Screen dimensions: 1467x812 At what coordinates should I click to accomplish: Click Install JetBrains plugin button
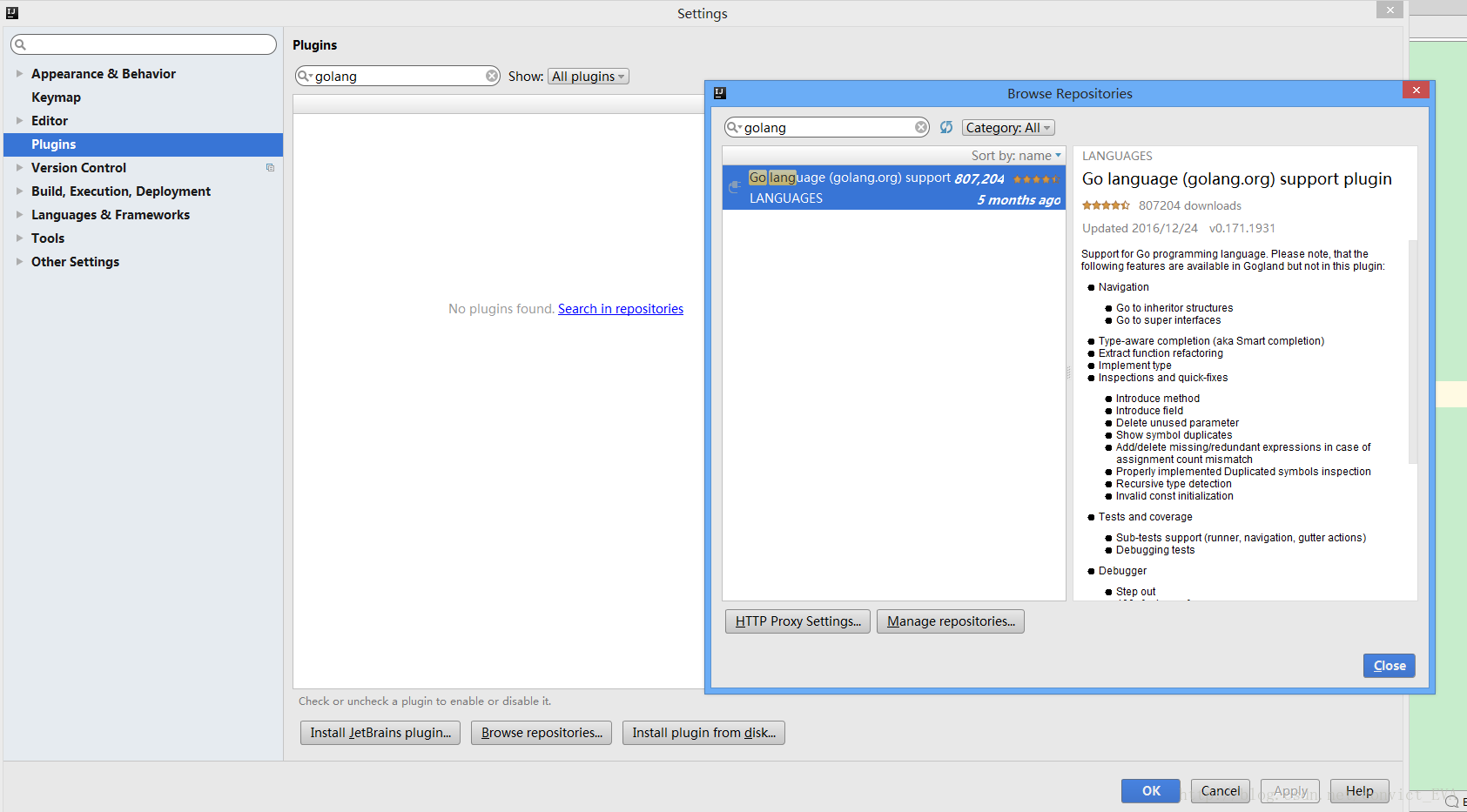click(x=380, y=733)
